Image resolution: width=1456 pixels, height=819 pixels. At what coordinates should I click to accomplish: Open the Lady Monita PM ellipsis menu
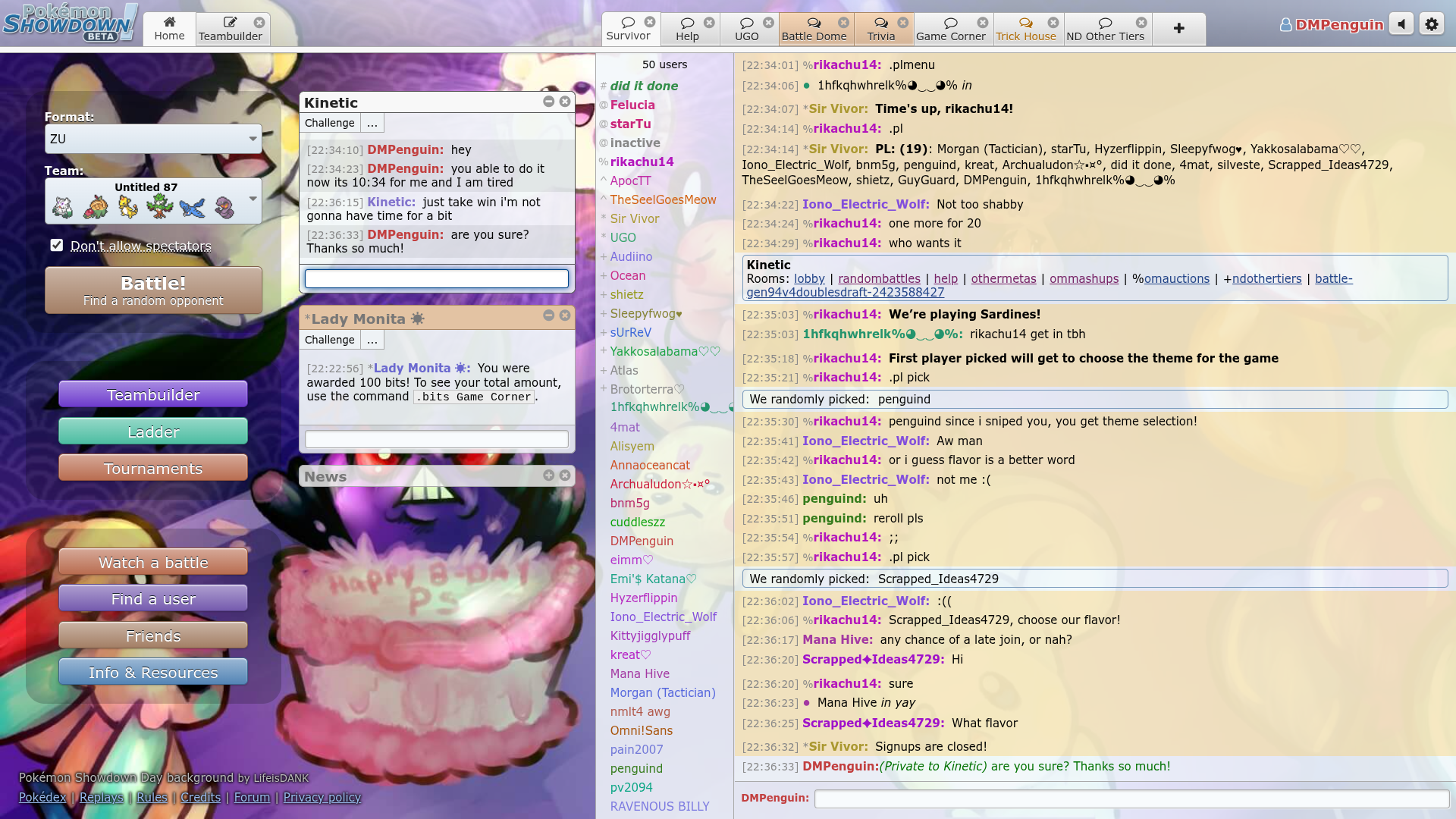pos(372,340)
